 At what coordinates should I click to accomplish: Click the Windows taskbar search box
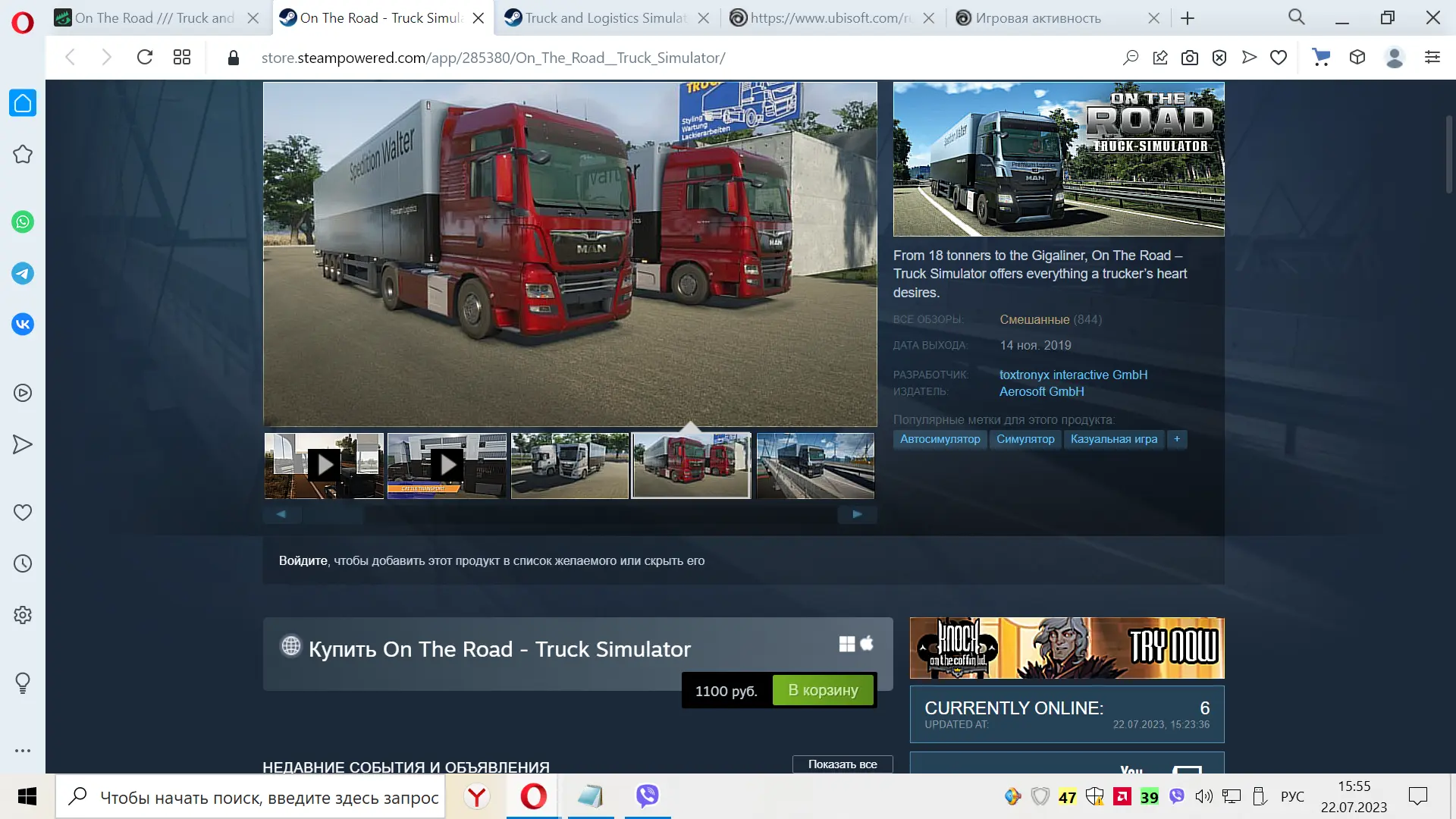coord(250,797)
